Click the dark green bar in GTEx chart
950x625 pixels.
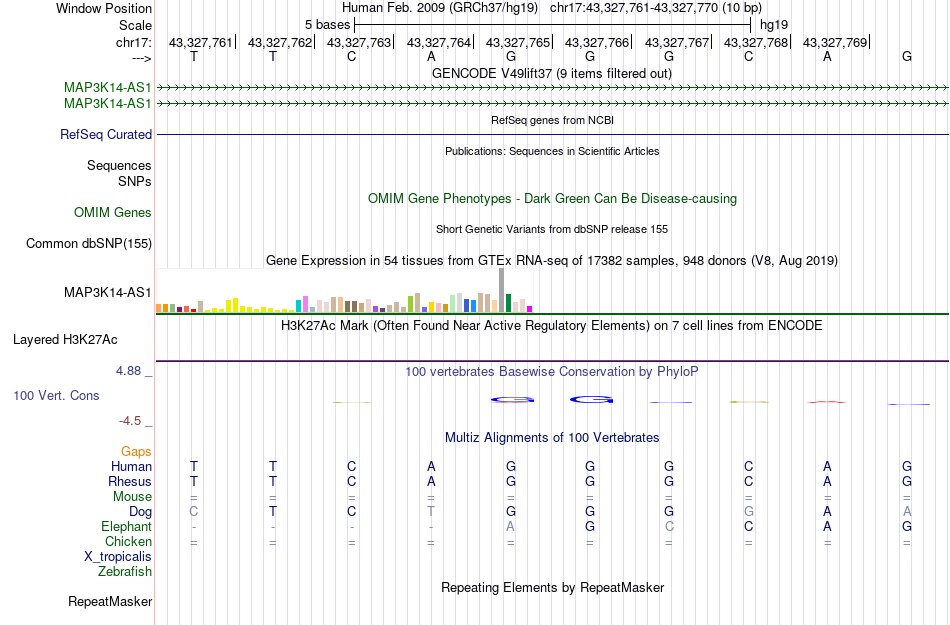pyautogui.click(x=508, y=303)
